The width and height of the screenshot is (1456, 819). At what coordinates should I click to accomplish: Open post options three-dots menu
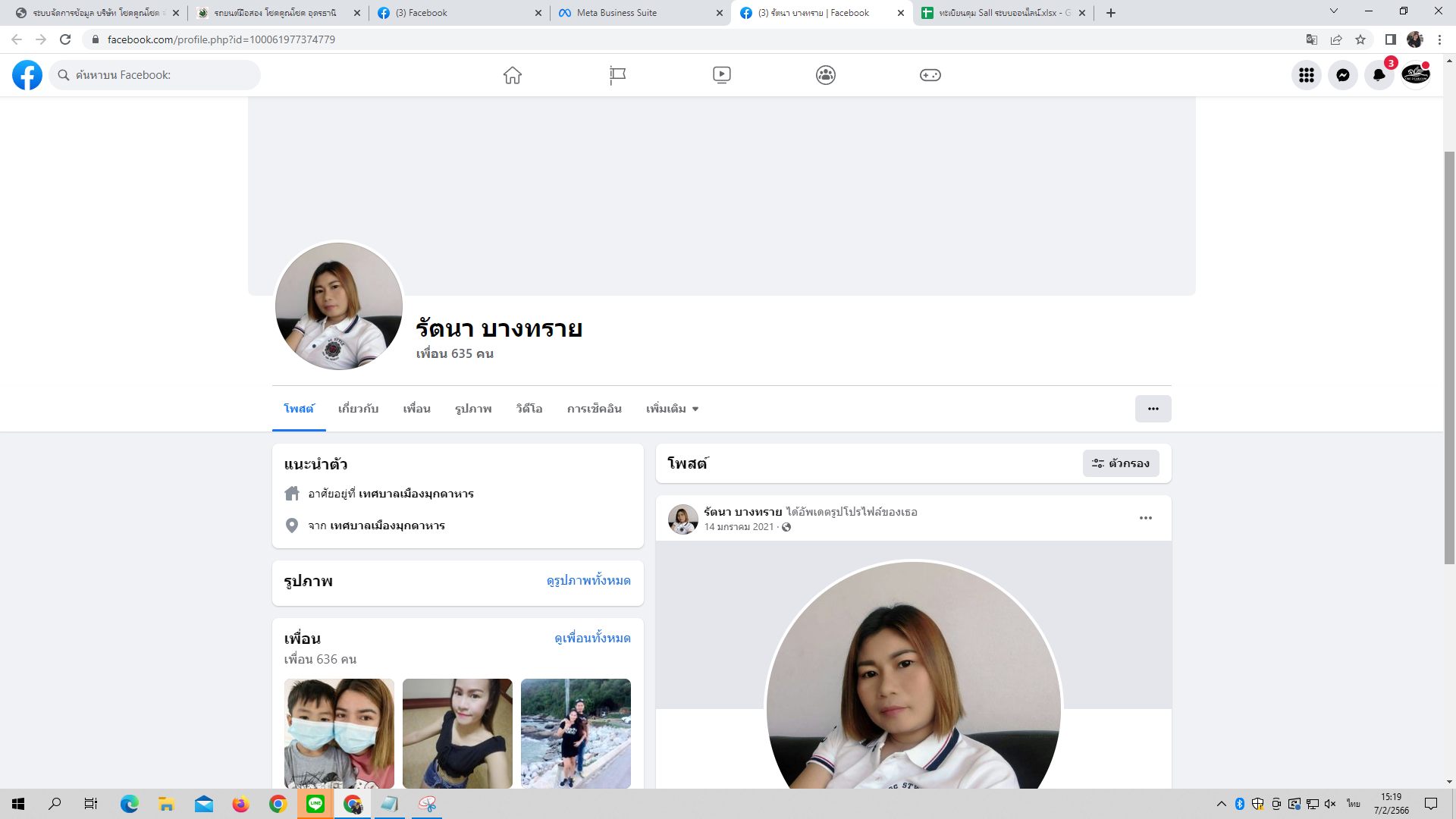pyautogui.click(x=1145, y=518)
